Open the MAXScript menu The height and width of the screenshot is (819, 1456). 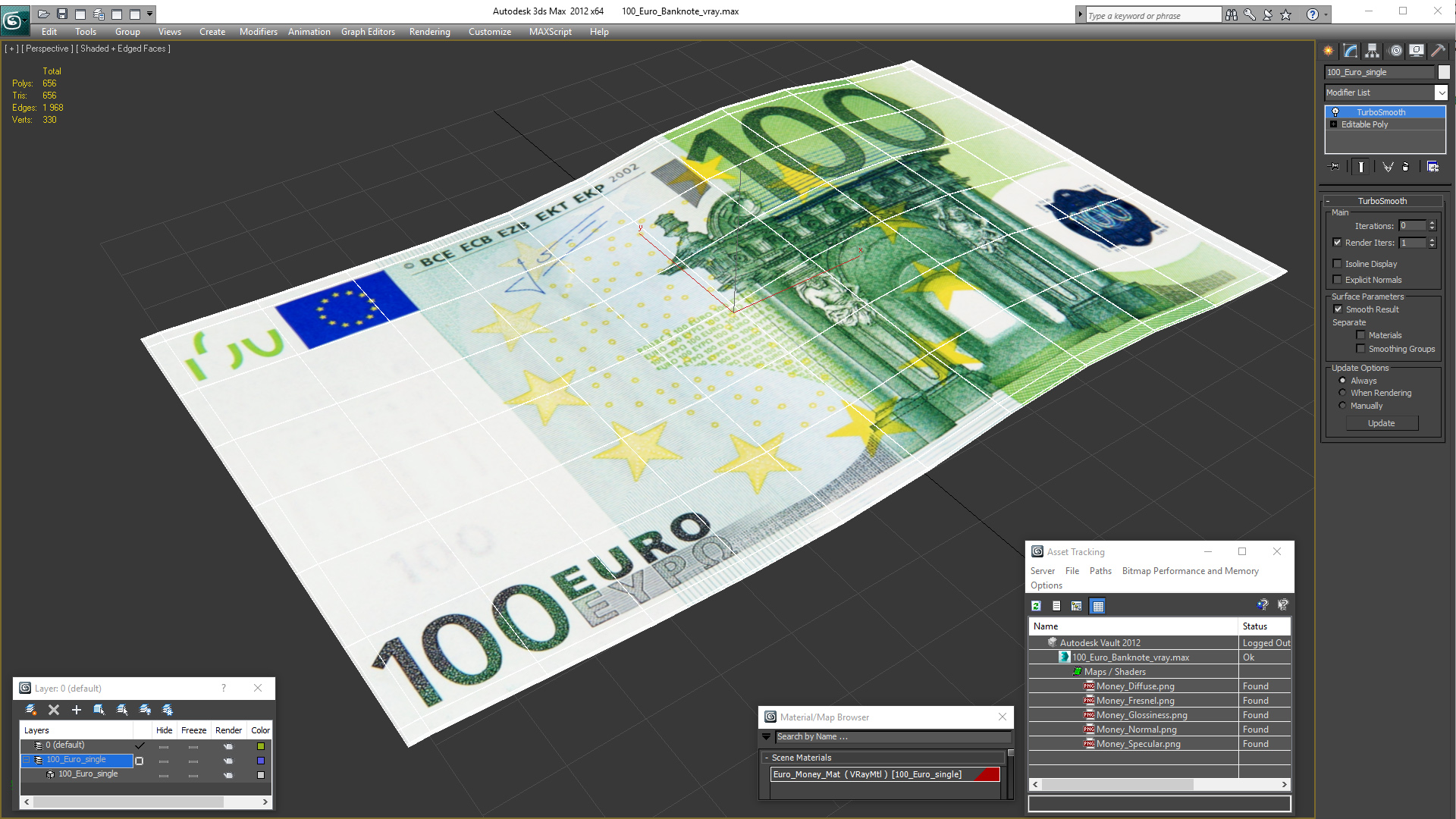[551, 32]
